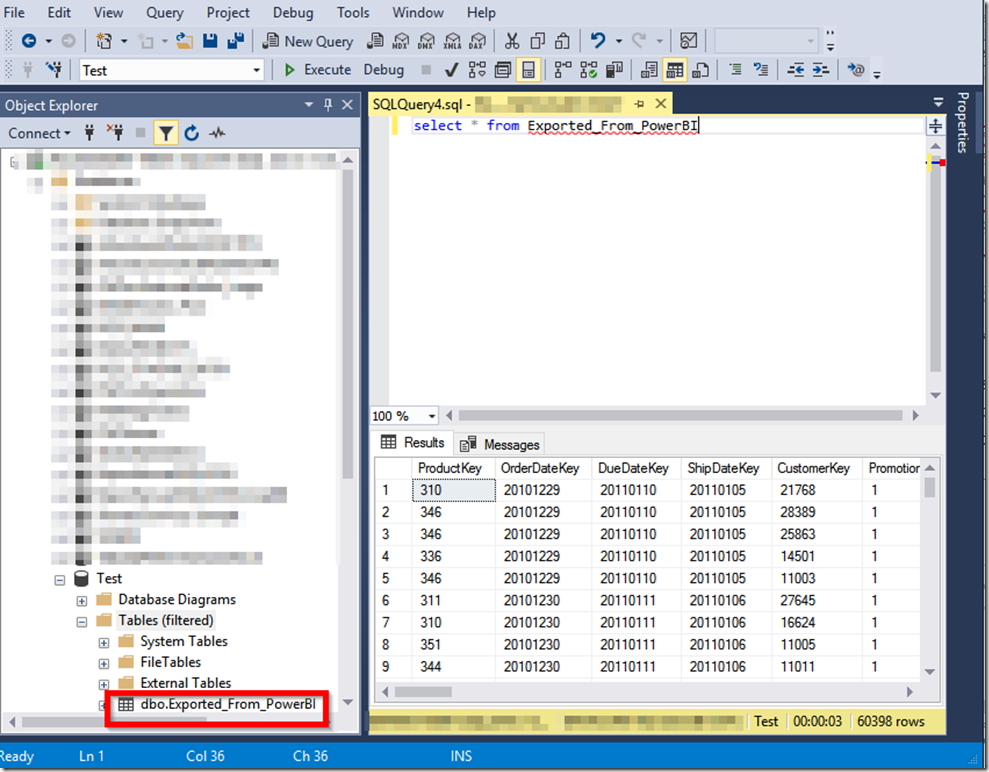Expand the FileTables folder

pos(104,664)
